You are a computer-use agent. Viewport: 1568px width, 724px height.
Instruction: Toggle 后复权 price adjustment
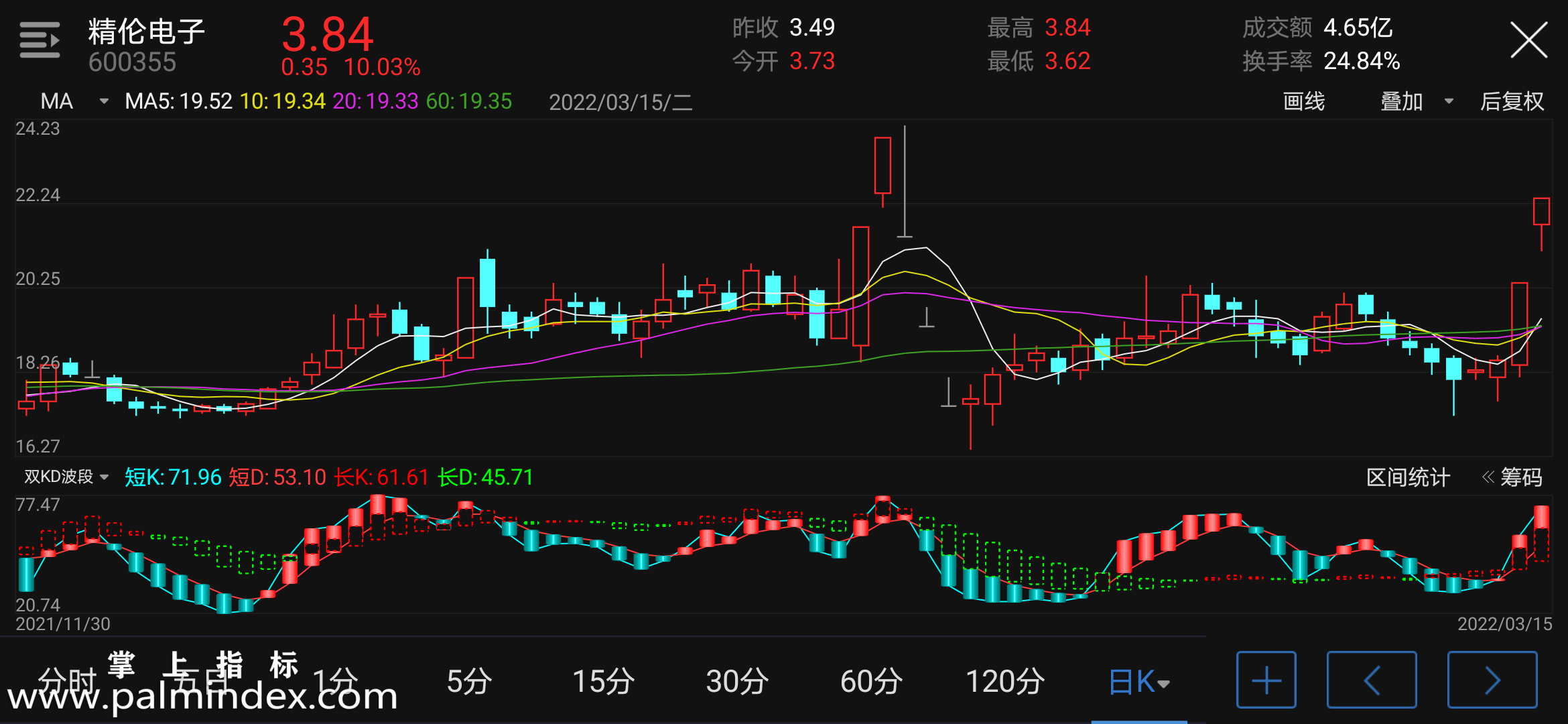[1512, 101]
